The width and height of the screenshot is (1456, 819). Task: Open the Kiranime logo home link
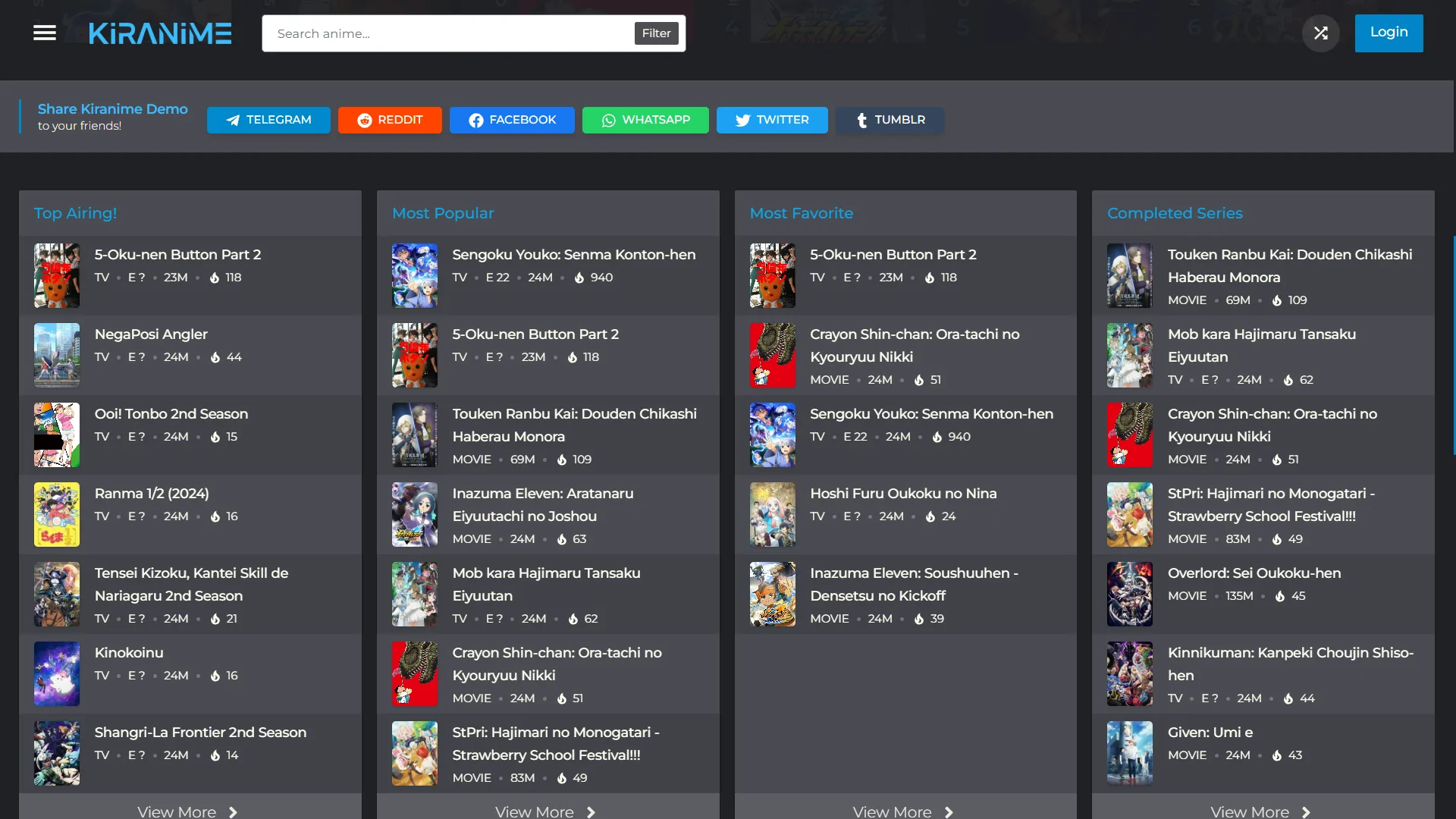point(160,33)
